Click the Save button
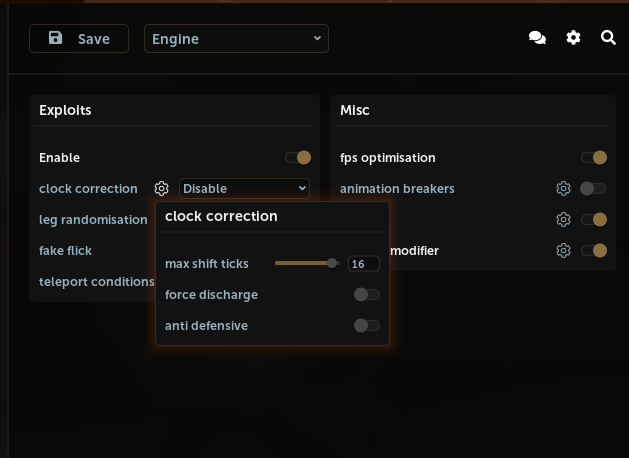Image resolution: width=629 pixels, height=458 pixels. 79,39
